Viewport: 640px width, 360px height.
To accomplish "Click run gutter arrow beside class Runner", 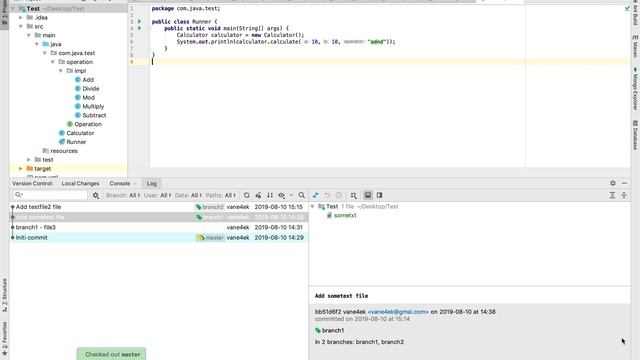I will 140,21.
